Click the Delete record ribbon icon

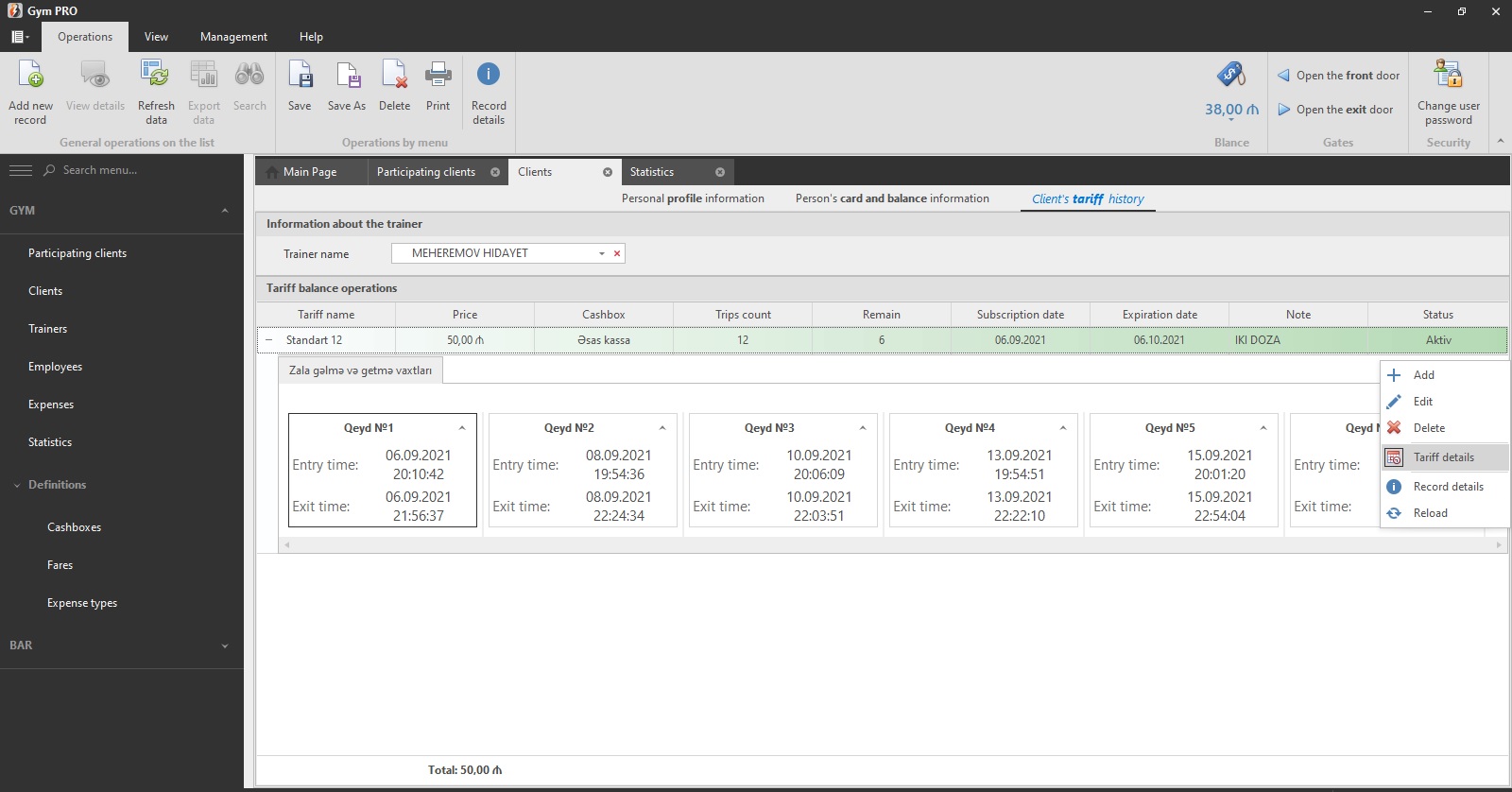pos(394,76)
